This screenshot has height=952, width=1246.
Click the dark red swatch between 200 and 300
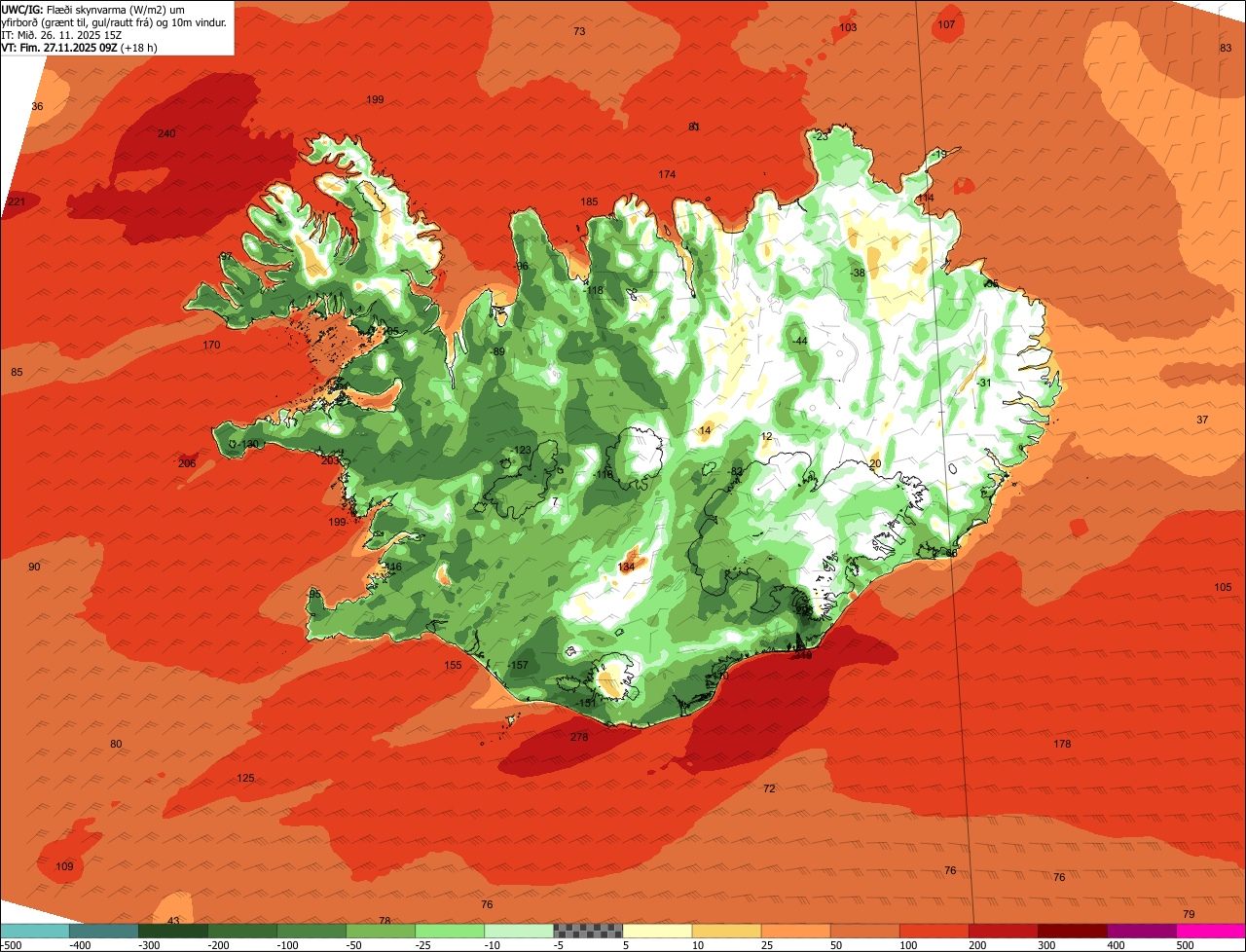pyautogui.click(x=1003, y=931)
